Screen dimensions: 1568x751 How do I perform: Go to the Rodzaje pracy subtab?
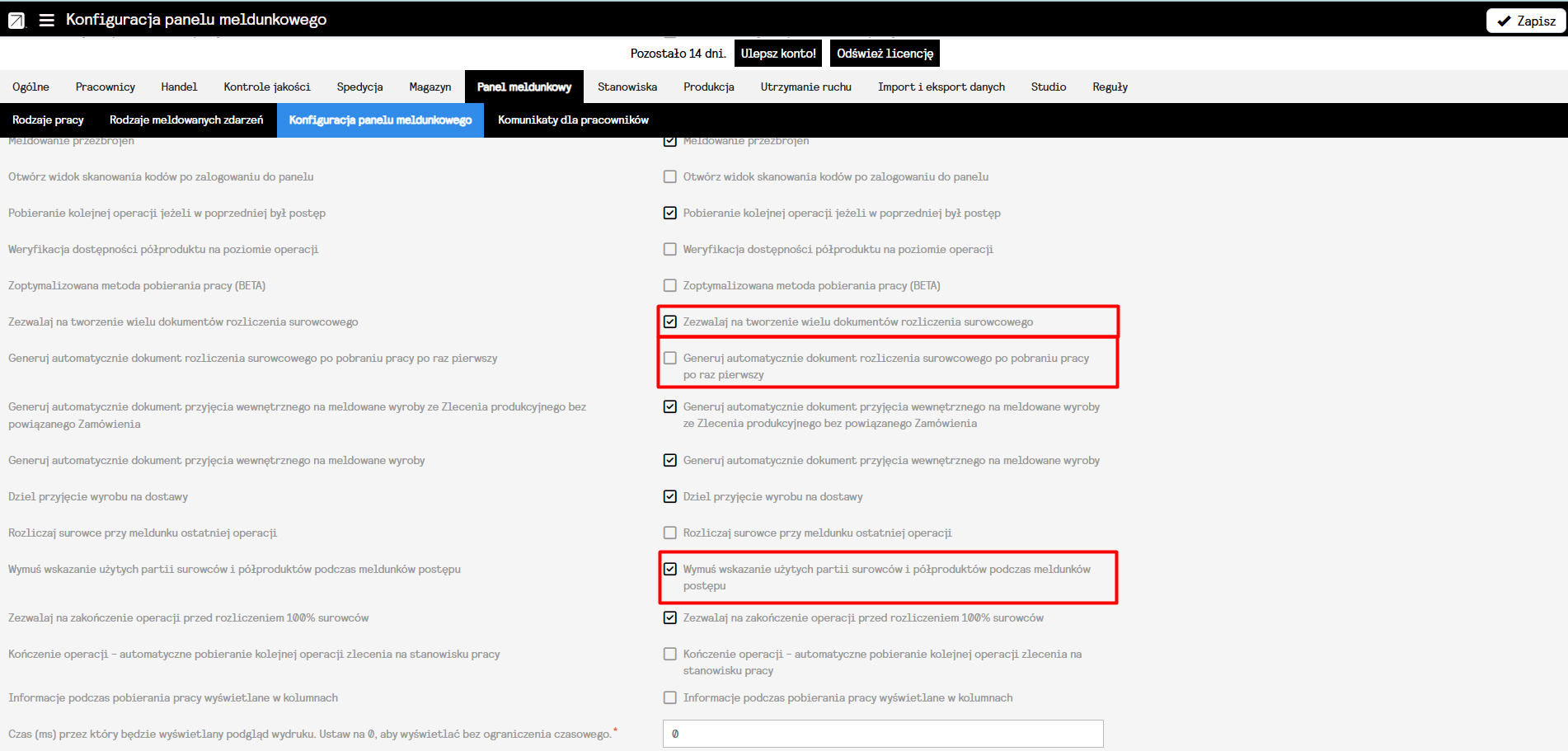click(48, 120)
